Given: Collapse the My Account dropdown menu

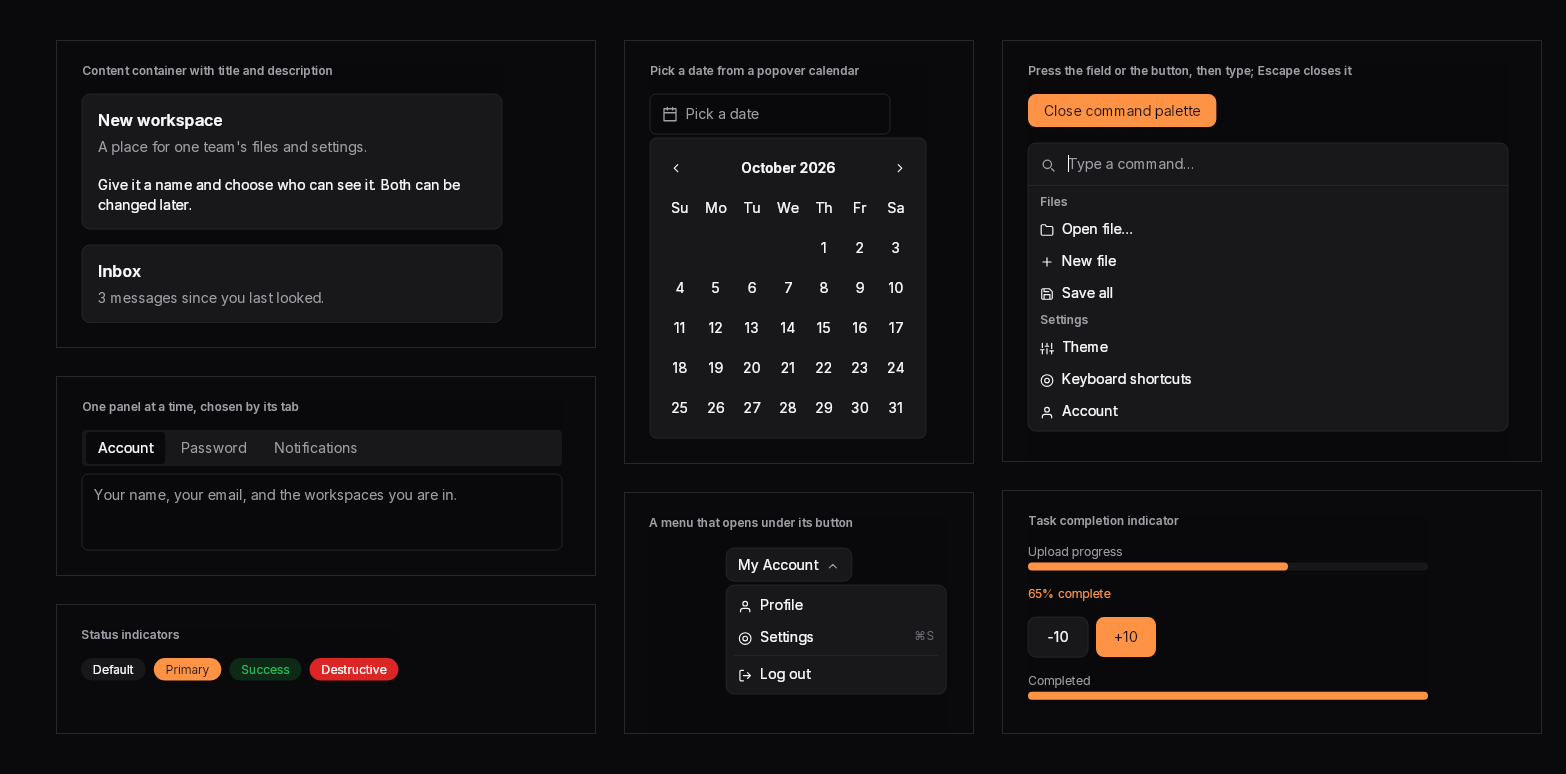Looking at the screenshot, I should click(x=789, y=565).
